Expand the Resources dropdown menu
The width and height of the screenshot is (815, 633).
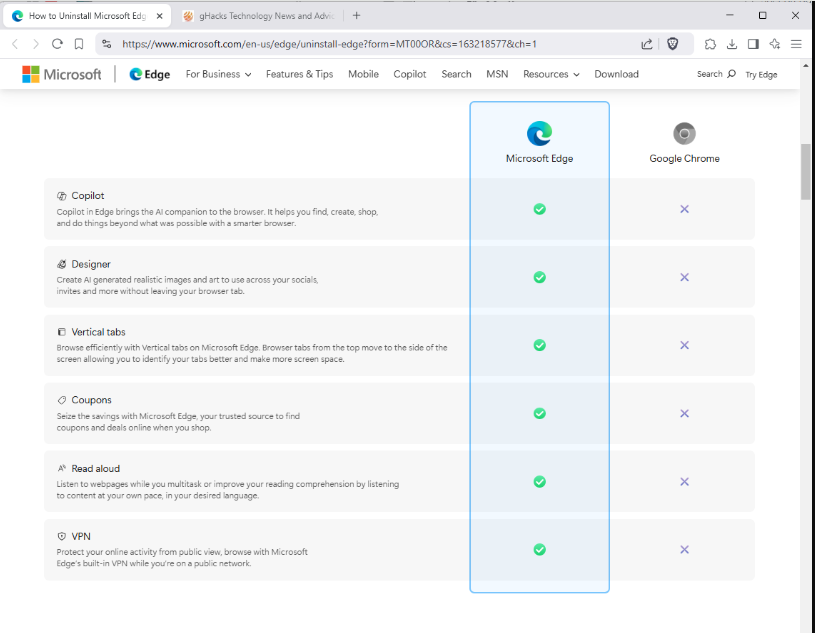[551, 74]
